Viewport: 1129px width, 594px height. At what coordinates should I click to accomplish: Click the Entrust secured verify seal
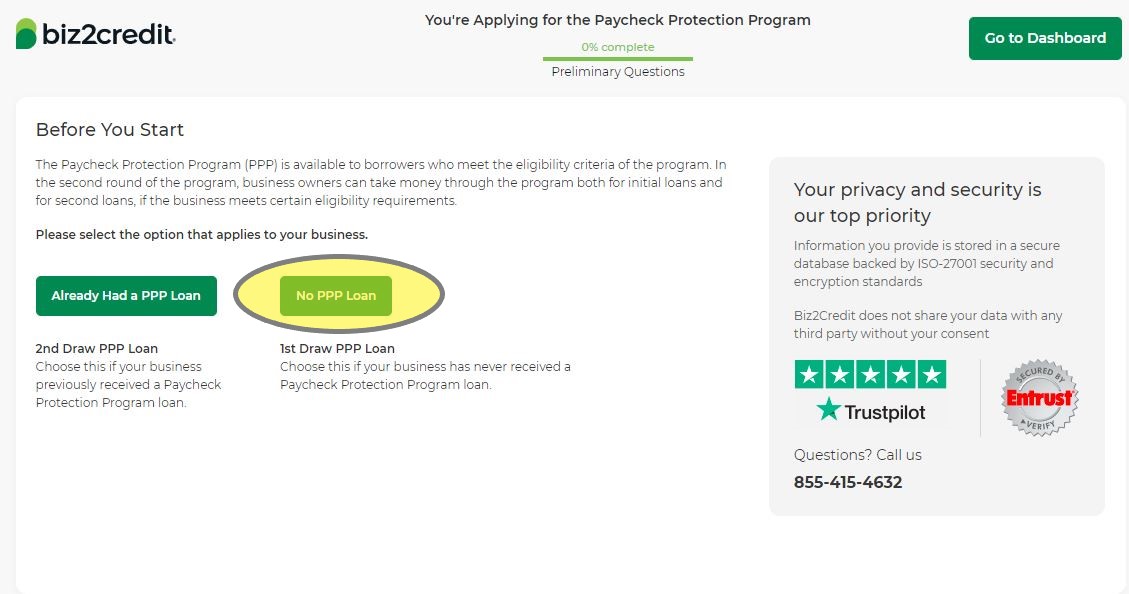[1039, 398]
